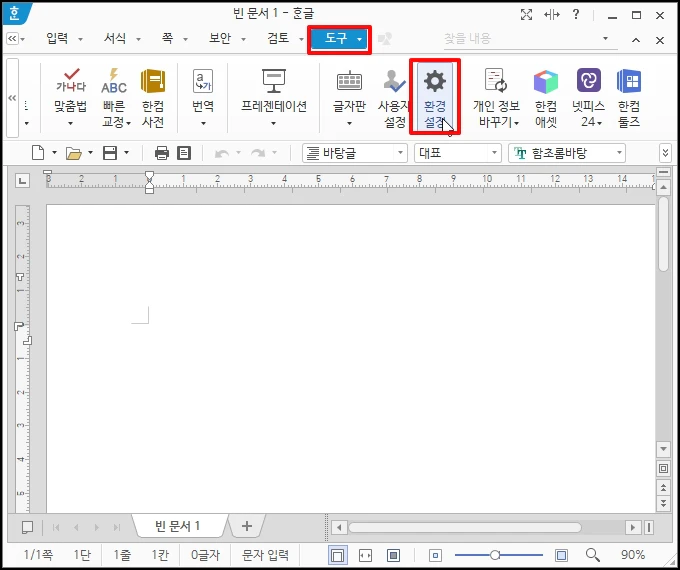Click the menu scroll-left chevron button
This screenshot has height=570, width=680.
pyautogui.click(x=13, y=39)
